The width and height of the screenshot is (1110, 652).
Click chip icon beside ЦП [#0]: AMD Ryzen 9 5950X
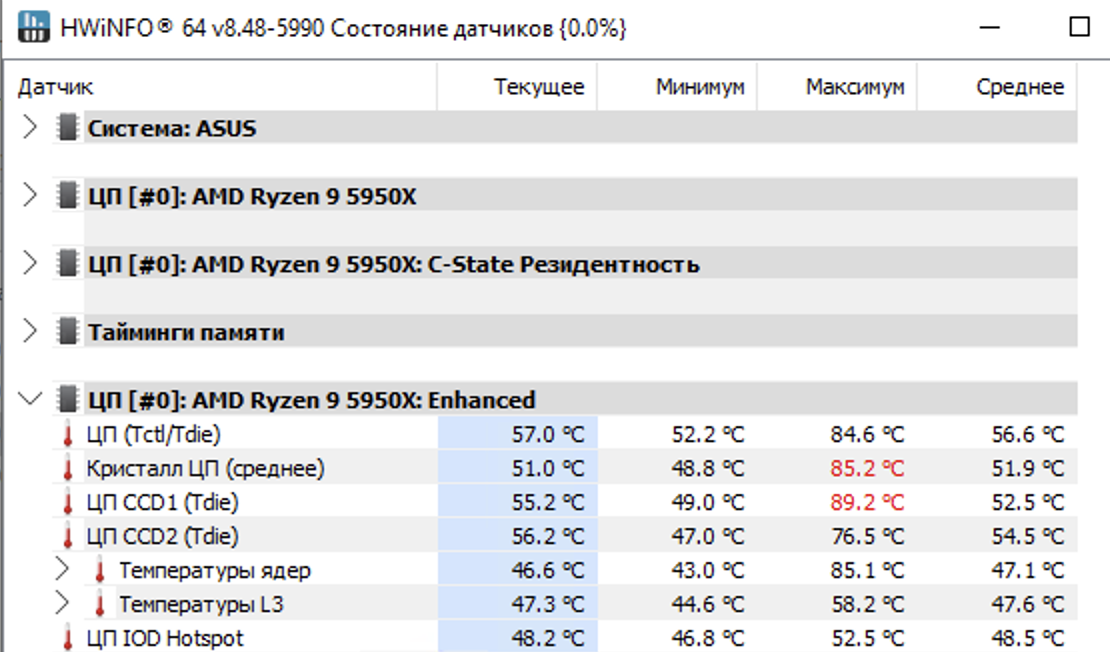[67, 195]
